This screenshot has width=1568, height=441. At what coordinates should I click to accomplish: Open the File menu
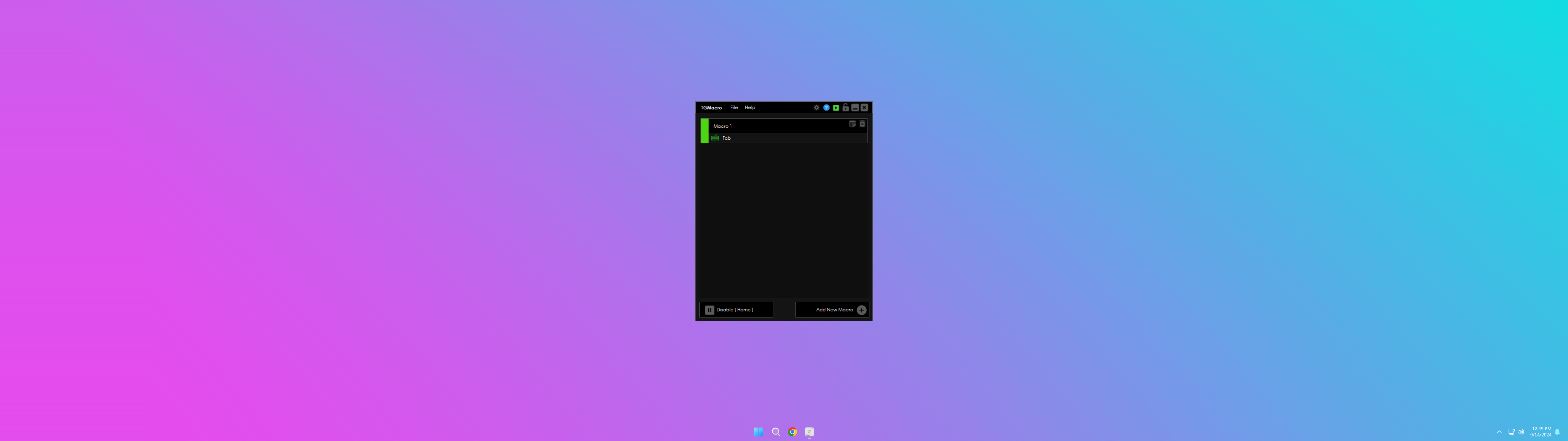pyautogui.click(x=733, y=107)
